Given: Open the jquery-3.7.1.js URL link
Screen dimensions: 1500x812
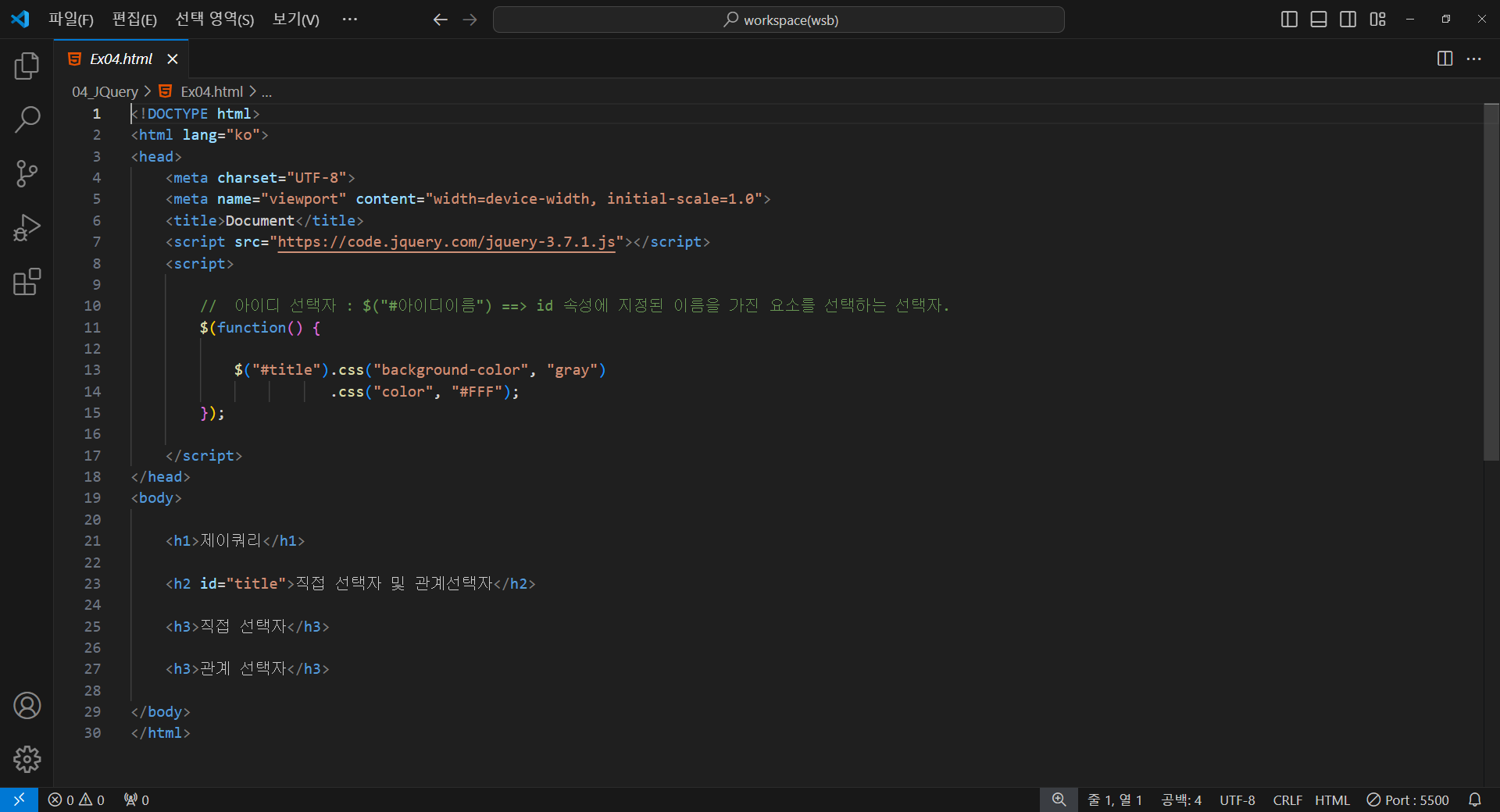Looking at the screenshot, I should click(x=446, y=242).
